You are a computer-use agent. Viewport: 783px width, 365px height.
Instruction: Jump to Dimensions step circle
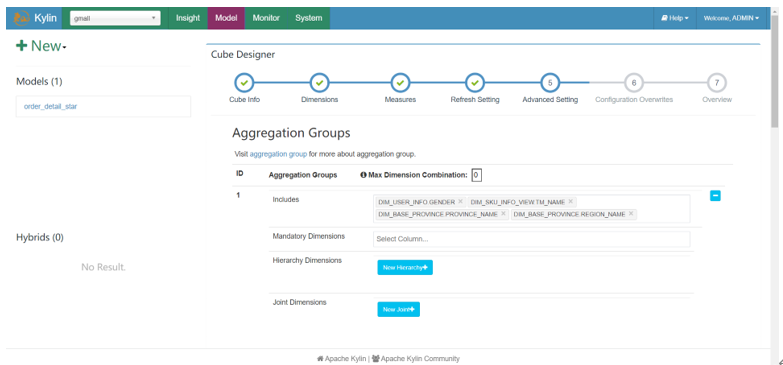point(320,83)
